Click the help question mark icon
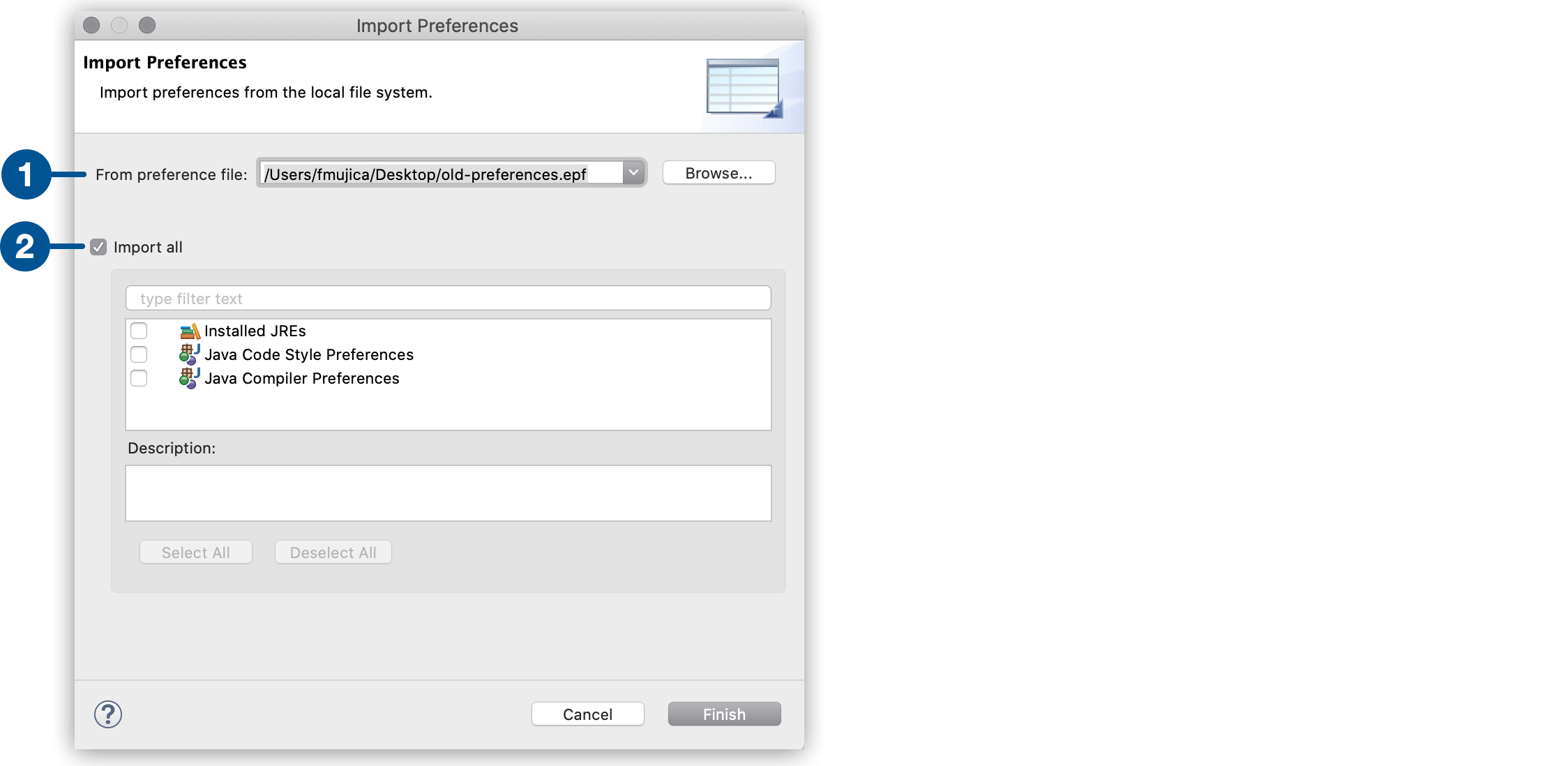This screenshot has width=1568, height=766. [x=107, y=713]
